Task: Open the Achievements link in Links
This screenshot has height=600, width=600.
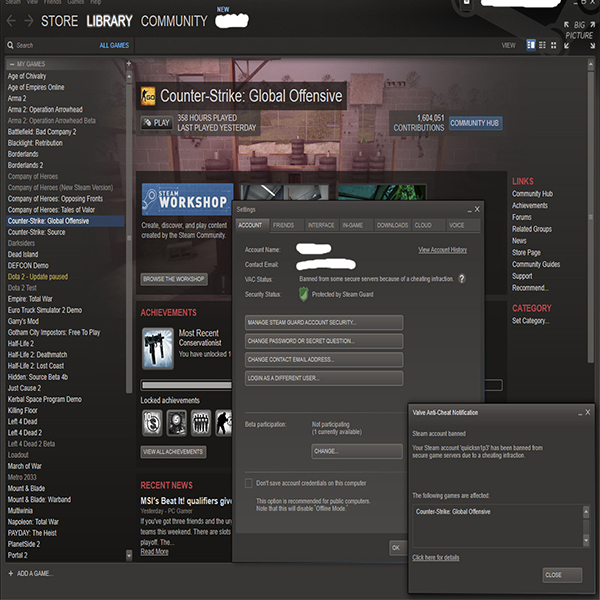Action: [x=530, y=205]
